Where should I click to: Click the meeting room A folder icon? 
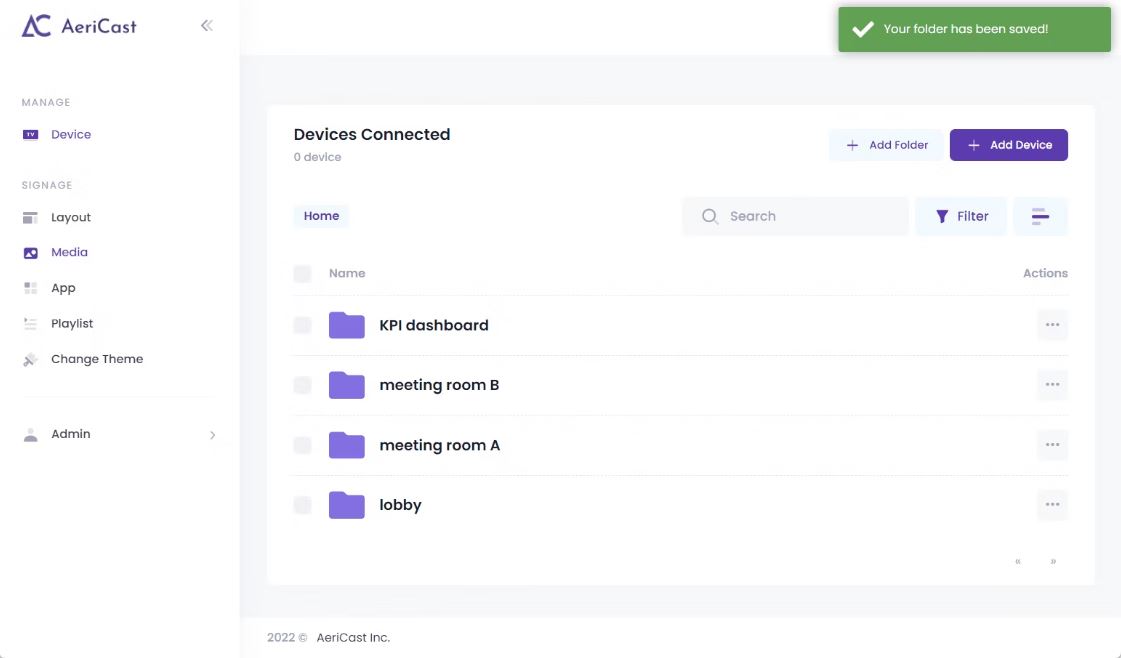346,445
